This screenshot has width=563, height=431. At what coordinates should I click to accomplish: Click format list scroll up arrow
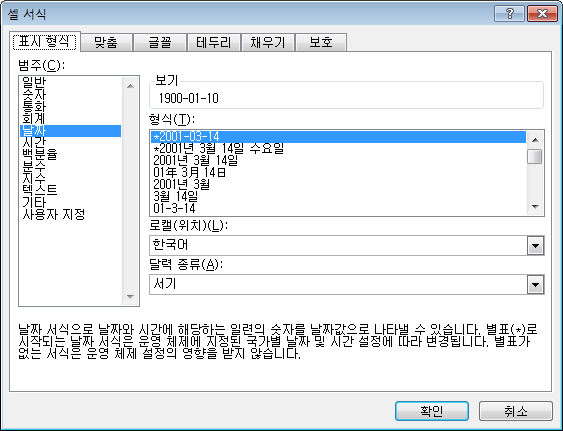[x=535, y=140]
